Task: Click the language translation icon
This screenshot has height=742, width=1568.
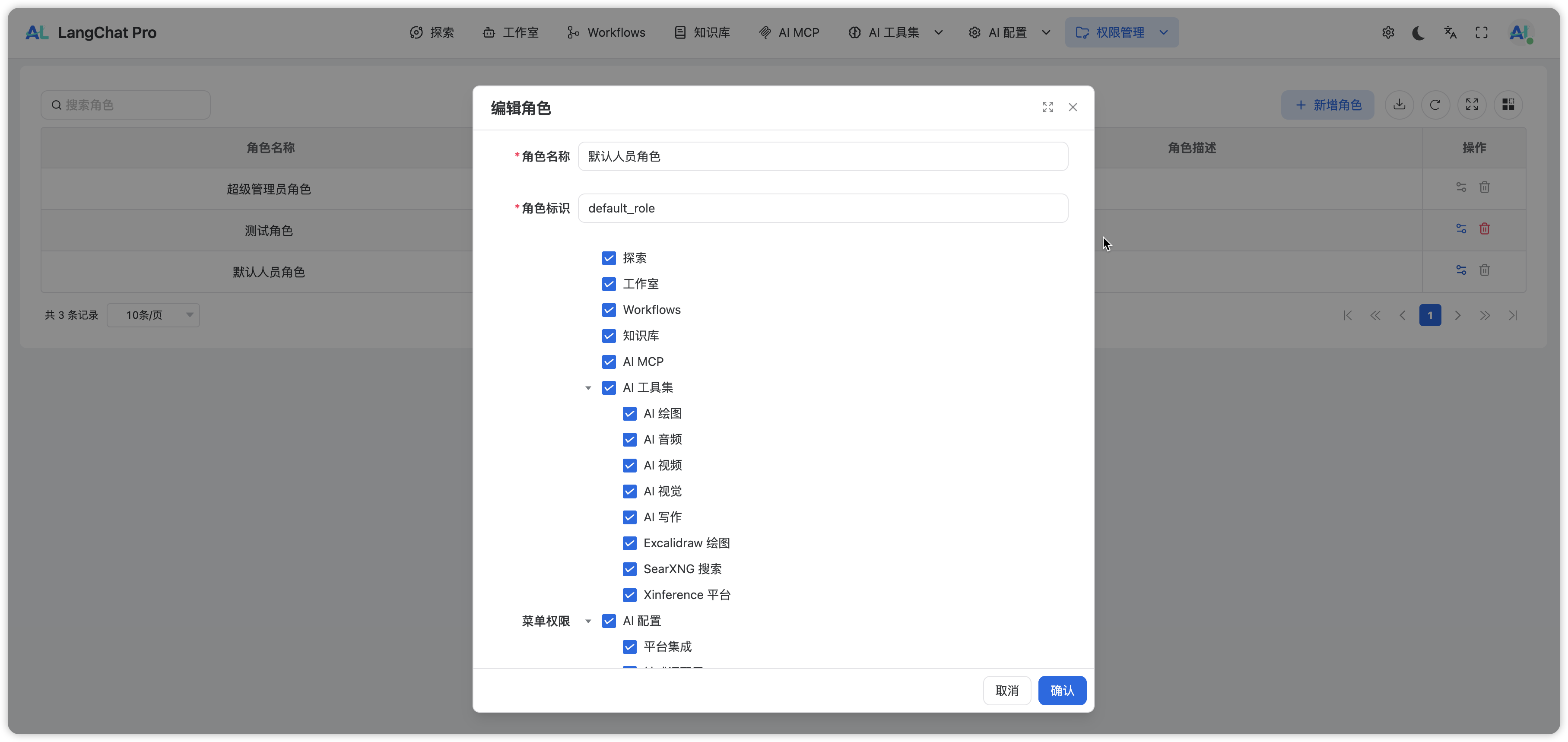Action: [1450, 33]
